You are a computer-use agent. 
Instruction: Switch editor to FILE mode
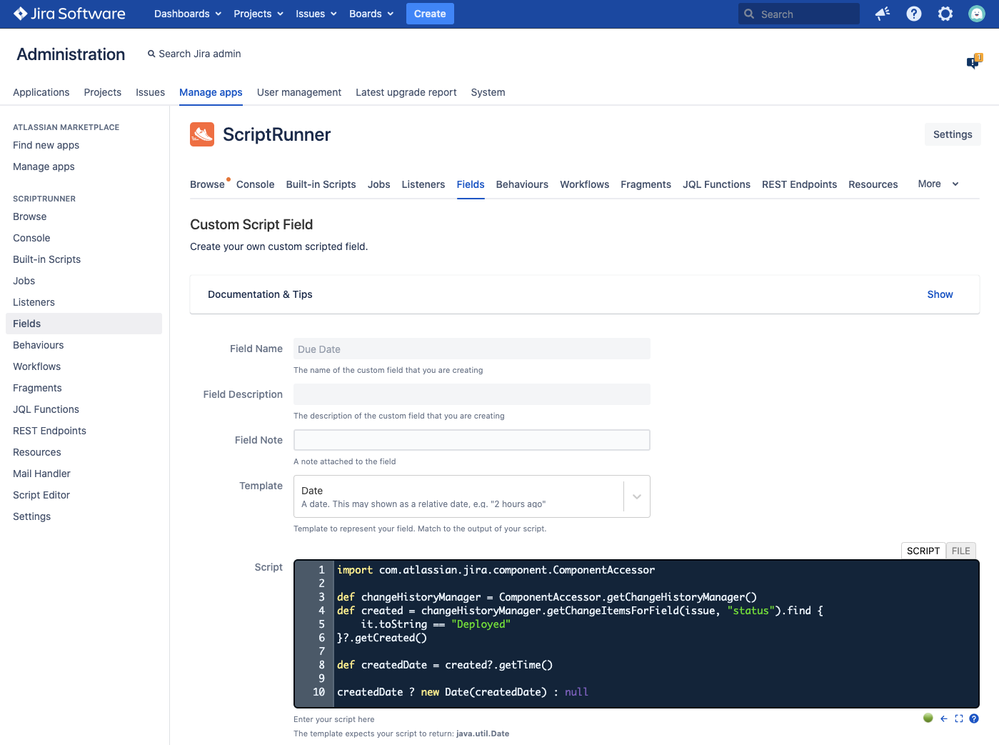961,551
